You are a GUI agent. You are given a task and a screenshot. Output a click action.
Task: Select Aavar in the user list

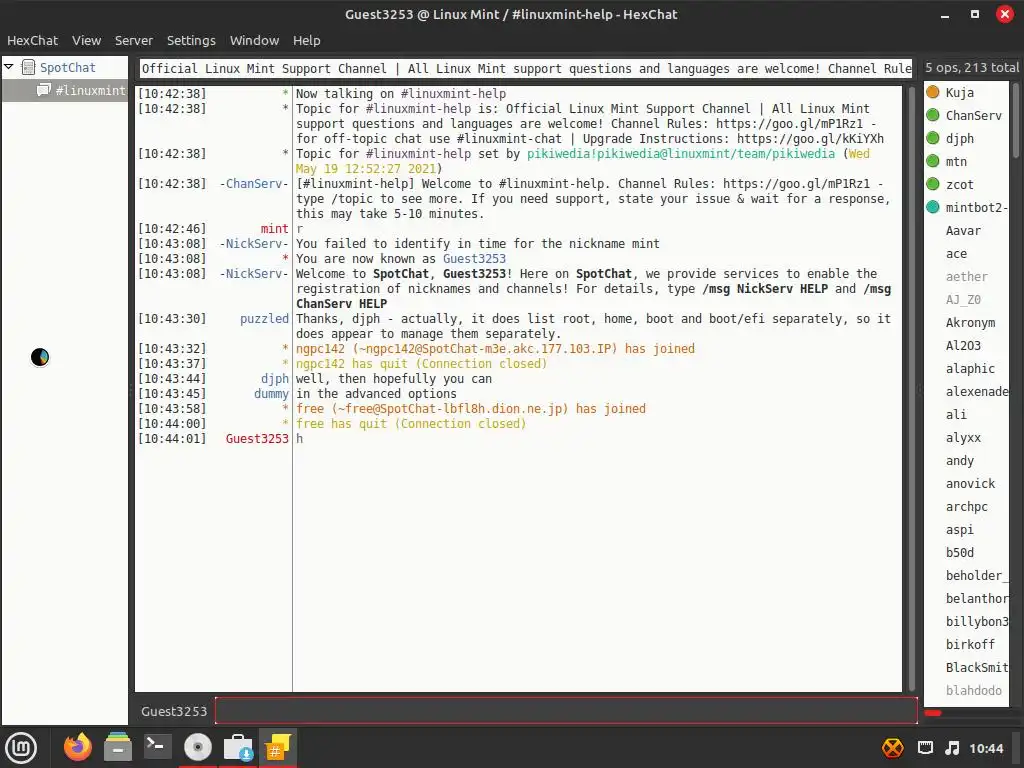coord(963,231)
